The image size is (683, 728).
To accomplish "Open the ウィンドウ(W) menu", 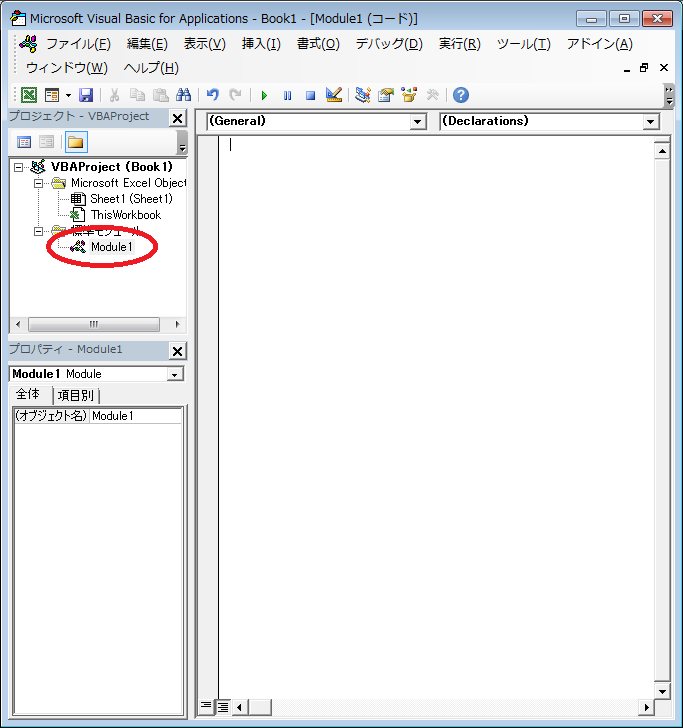I will click(x=67, y=68).
